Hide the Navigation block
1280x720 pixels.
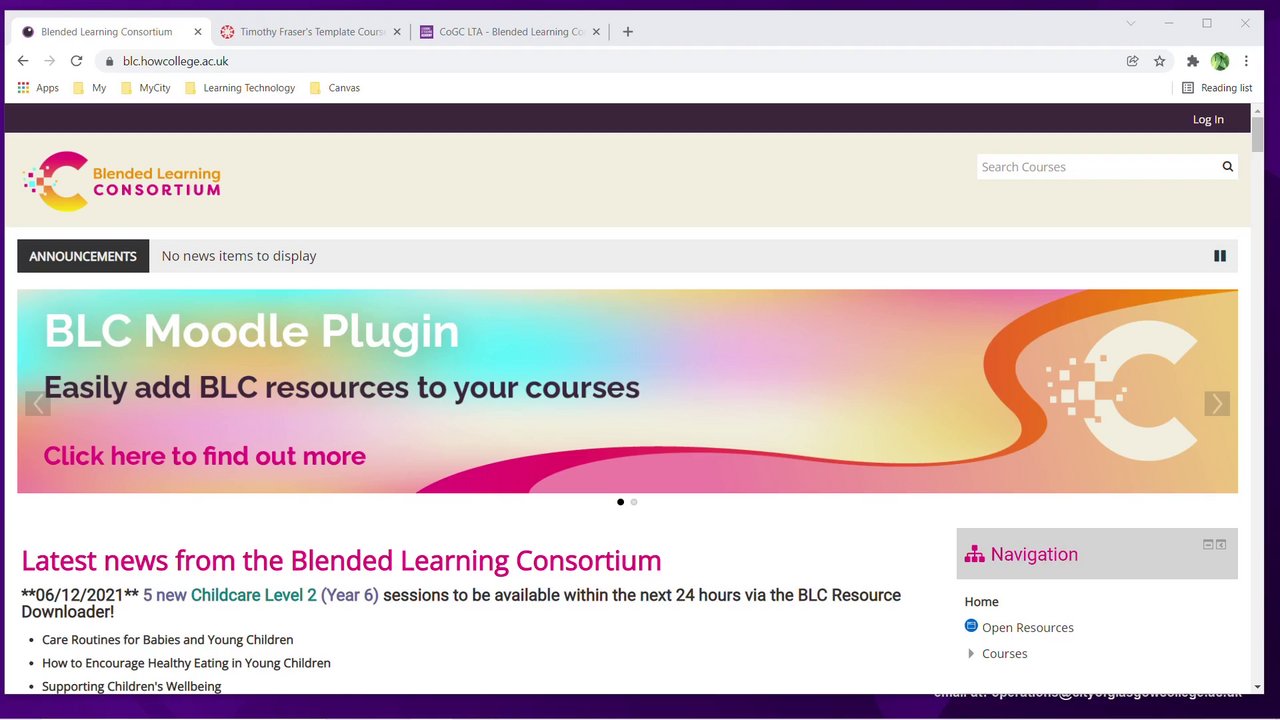pos(1208,545)
